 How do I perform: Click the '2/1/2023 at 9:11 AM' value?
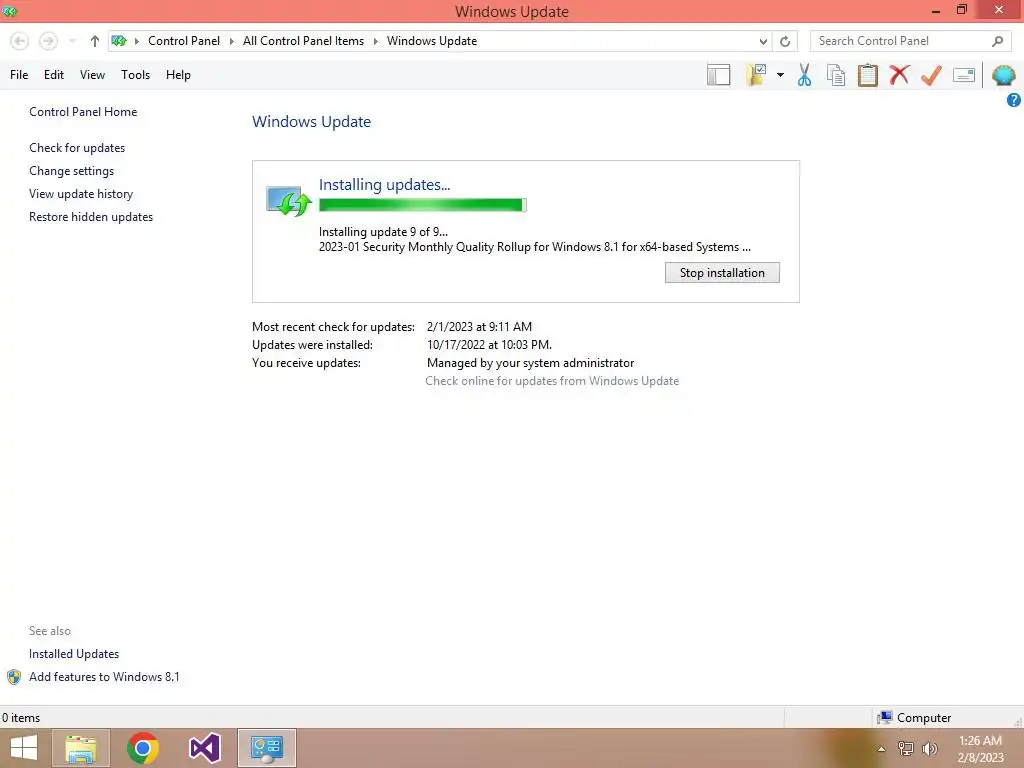479,327
